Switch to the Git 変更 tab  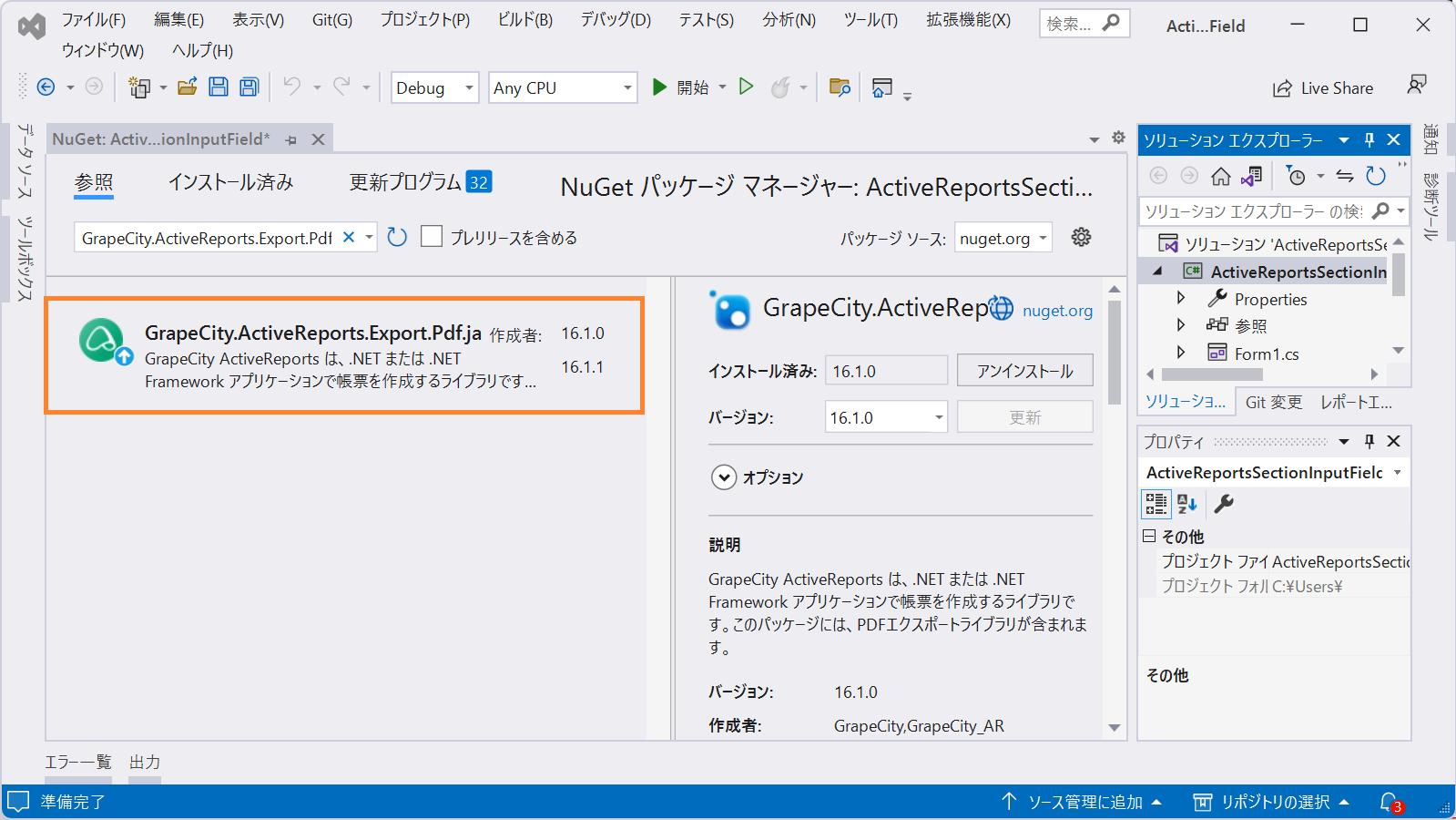pos(1273,402)
